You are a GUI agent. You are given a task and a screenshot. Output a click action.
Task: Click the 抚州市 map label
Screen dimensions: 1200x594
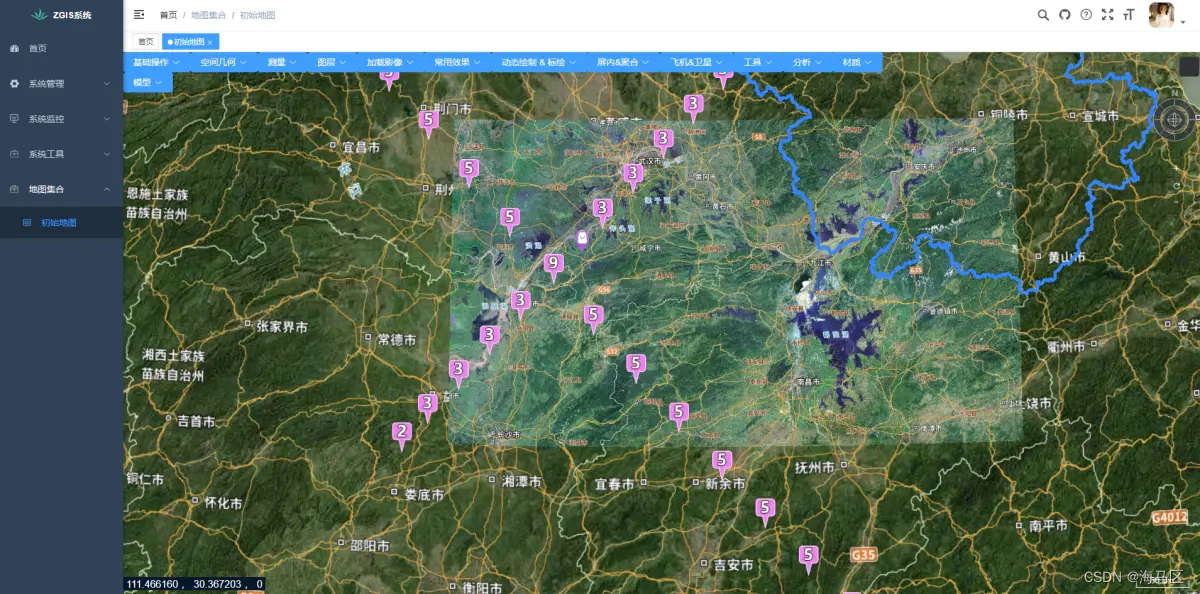[x=813, y=467]
